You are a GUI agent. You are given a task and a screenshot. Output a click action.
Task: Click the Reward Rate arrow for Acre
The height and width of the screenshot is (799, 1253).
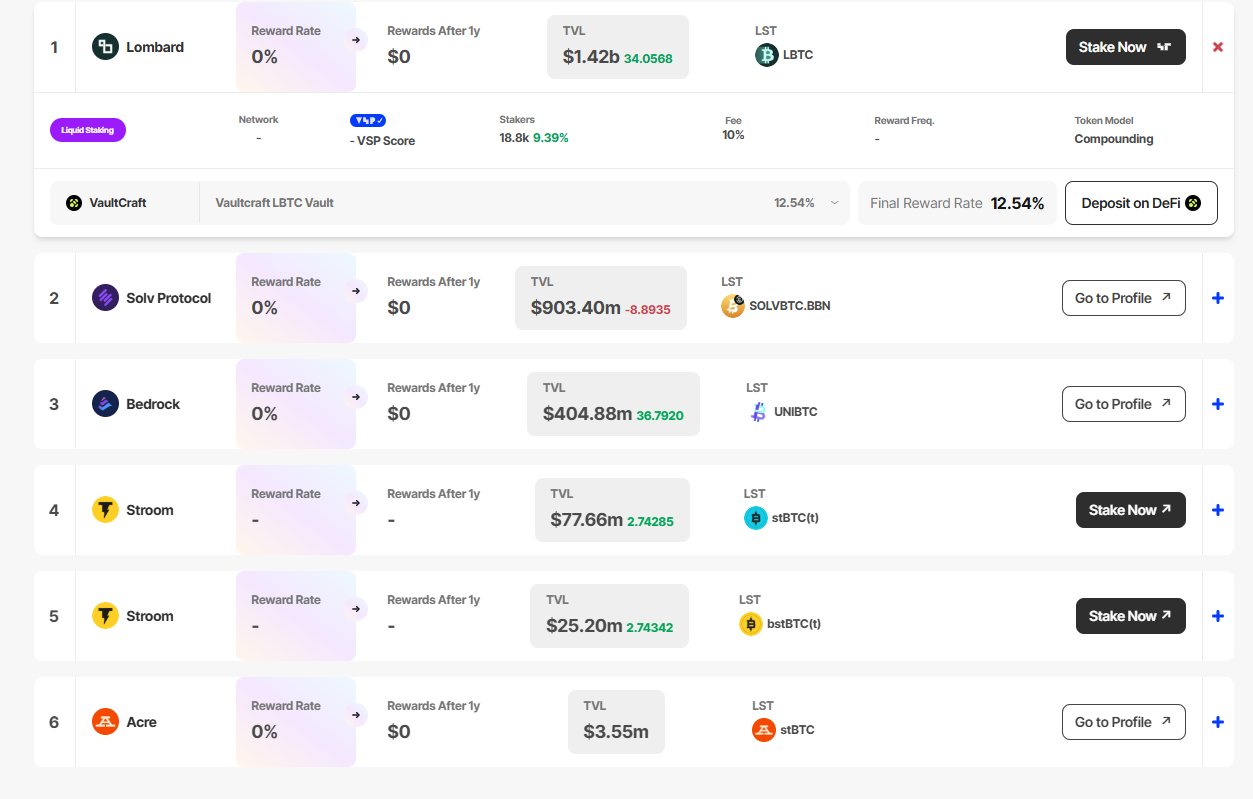355,716
